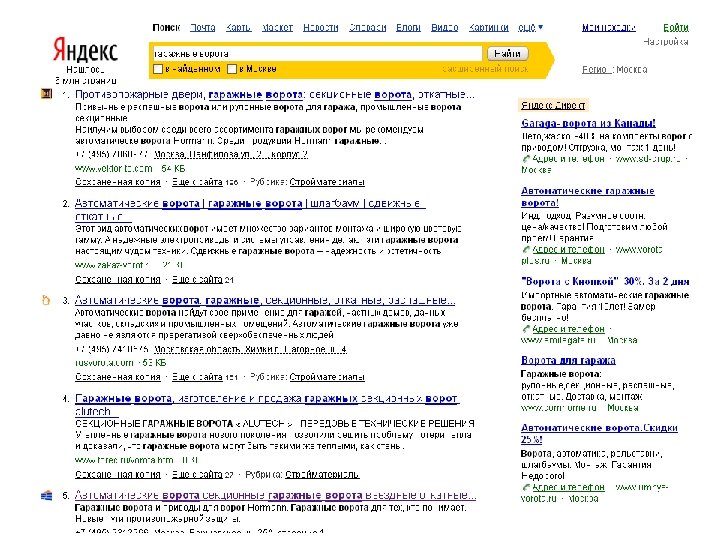Open 'Сохраненная копия' for result 3
720x540 pixels.
click(x=118, y=377)
